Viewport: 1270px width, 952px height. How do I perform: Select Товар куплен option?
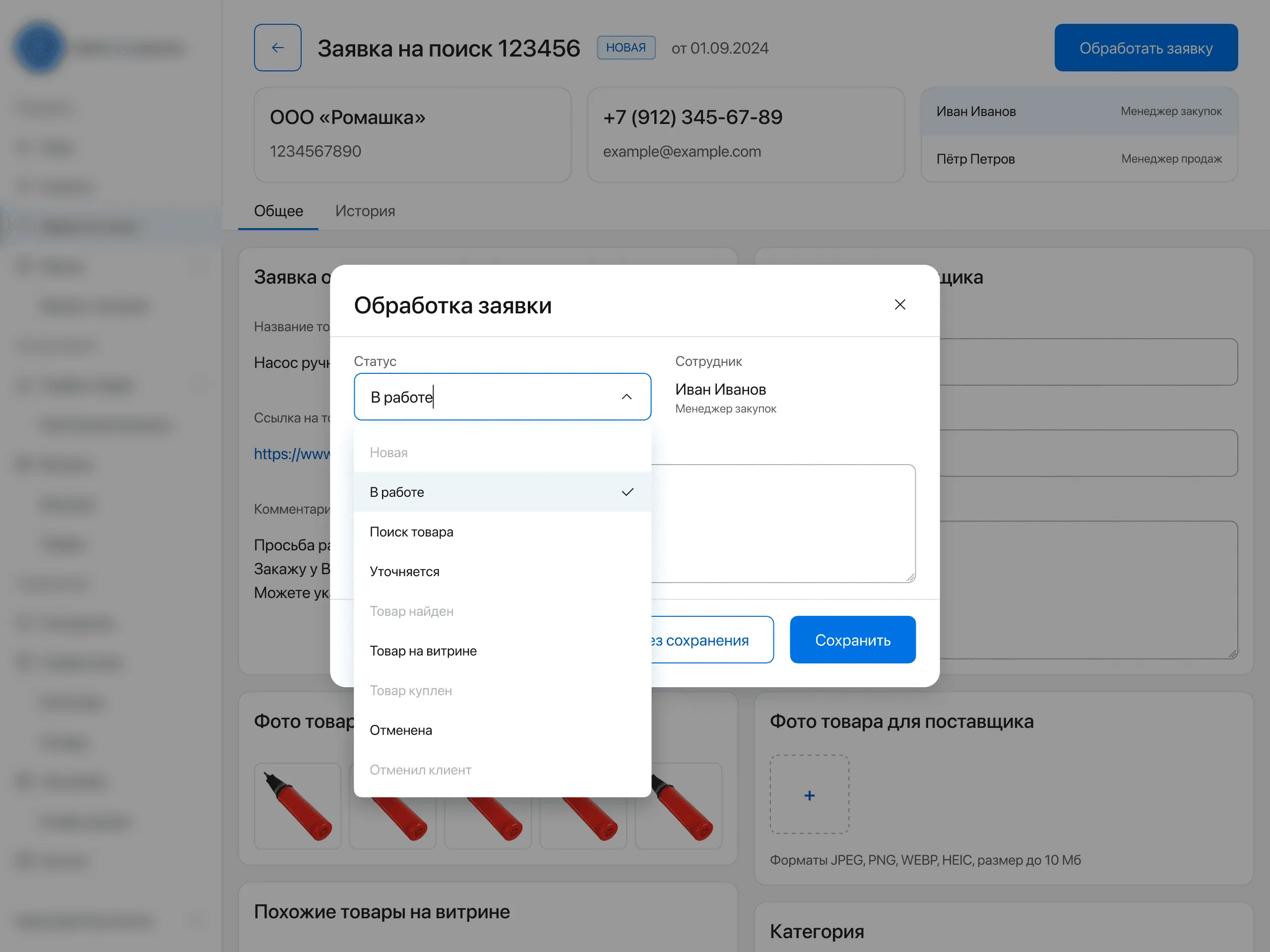pos(503,690)
